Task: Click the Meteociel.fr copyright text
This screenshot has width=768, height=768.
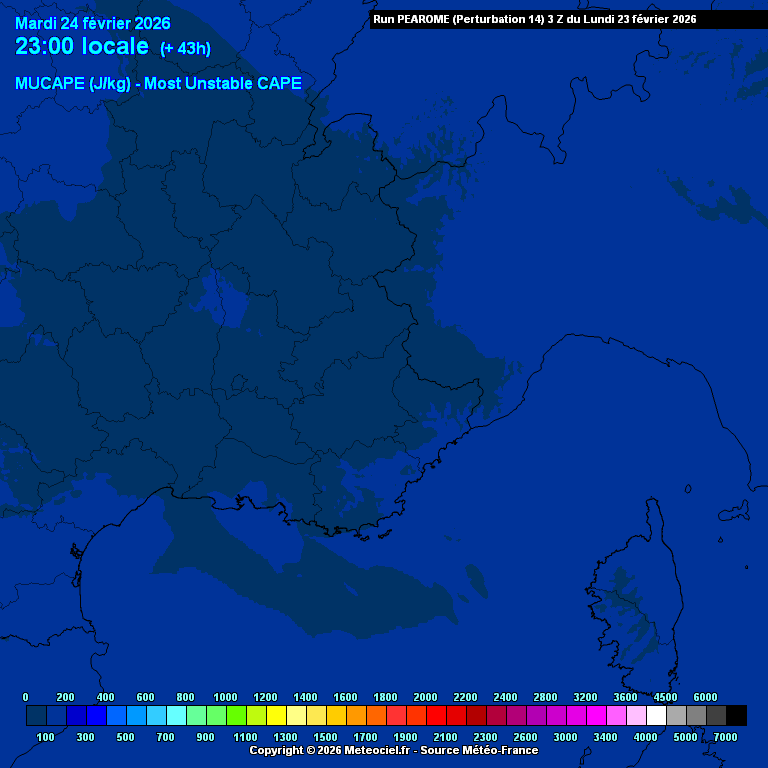Action: tap(330, 750)
